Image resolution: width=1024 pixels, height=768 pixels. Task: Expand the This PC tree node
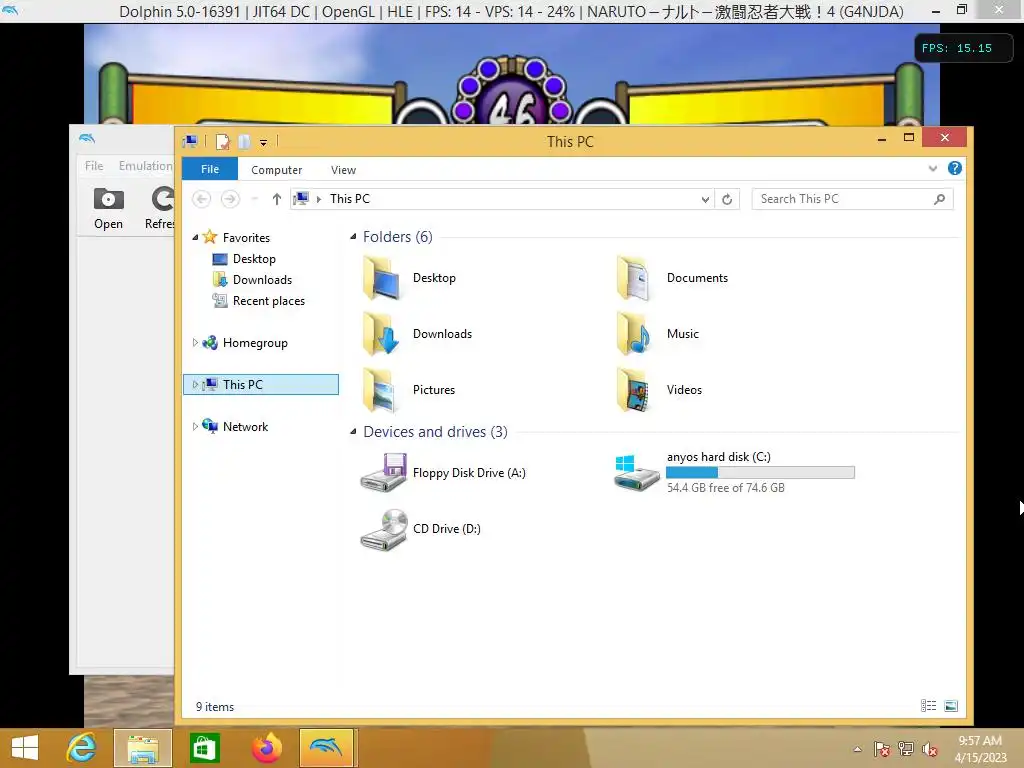coord(195,385)
